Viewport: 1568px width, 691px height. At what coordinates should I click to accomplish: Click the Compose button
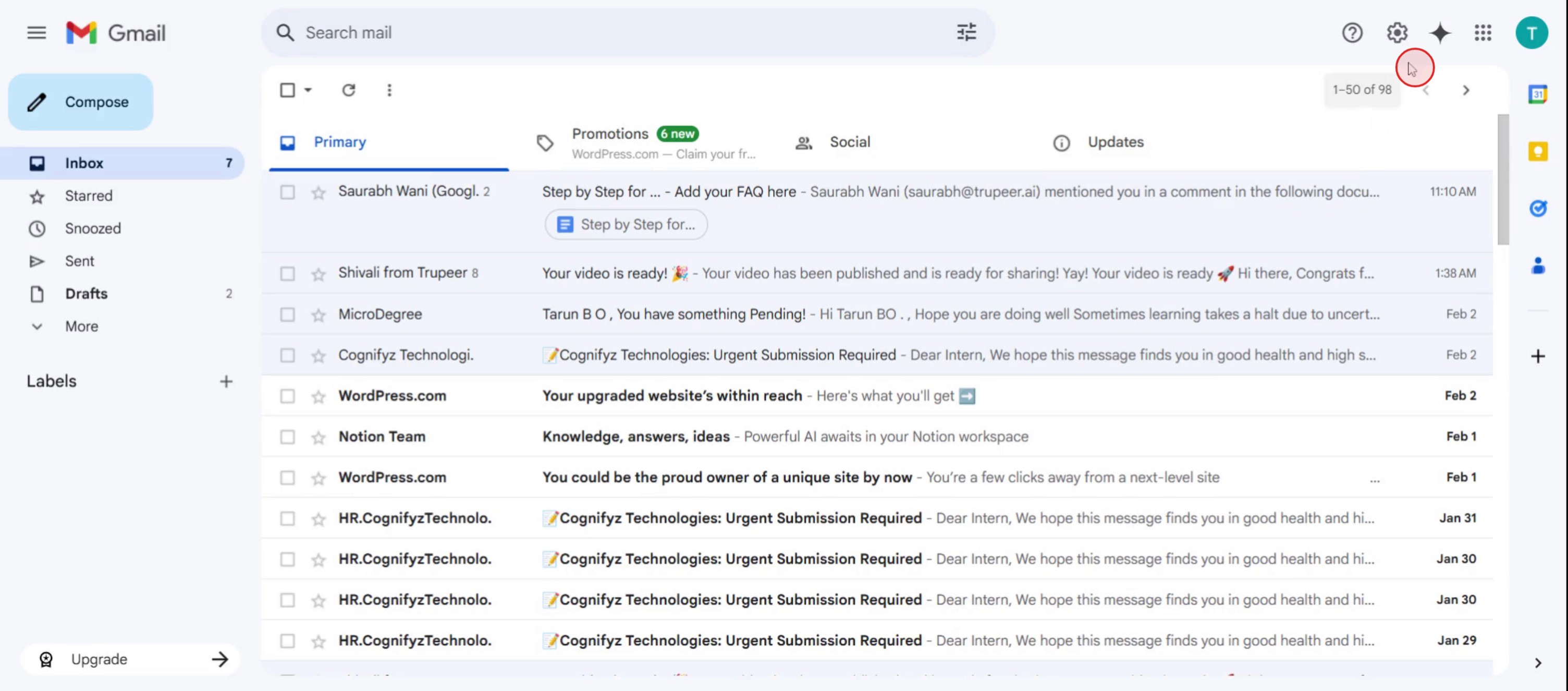coord(81,102)
